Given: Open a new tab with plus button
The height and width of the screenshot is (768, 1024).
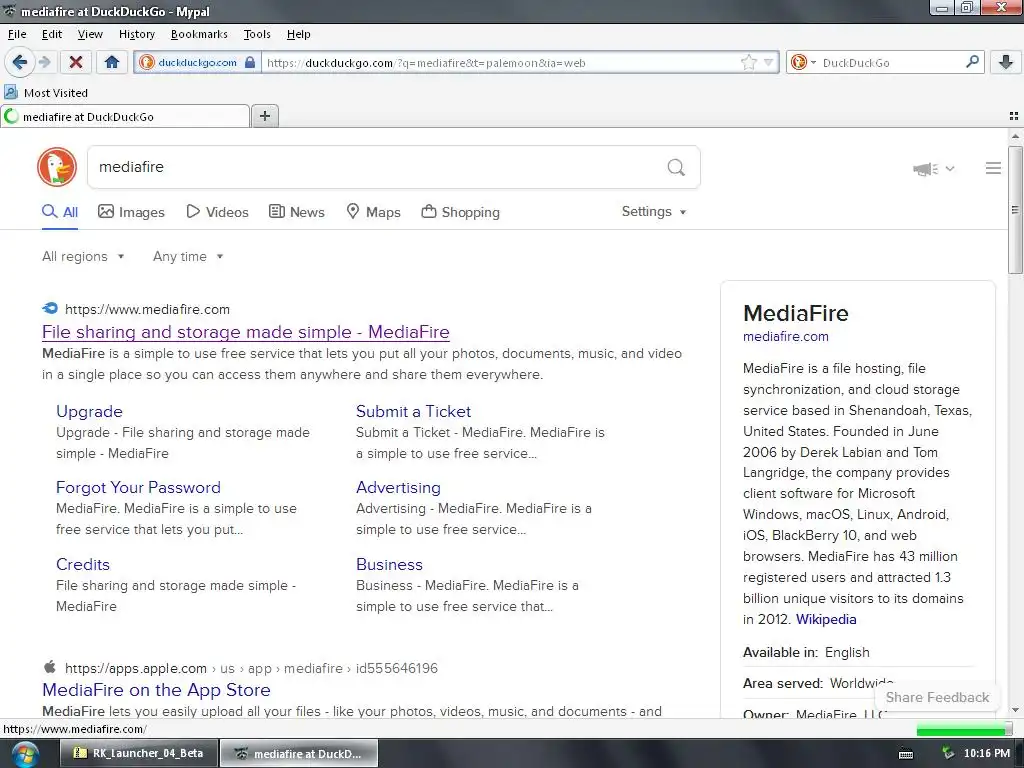Looking at the screenshot, I should [x=264, y=116].
